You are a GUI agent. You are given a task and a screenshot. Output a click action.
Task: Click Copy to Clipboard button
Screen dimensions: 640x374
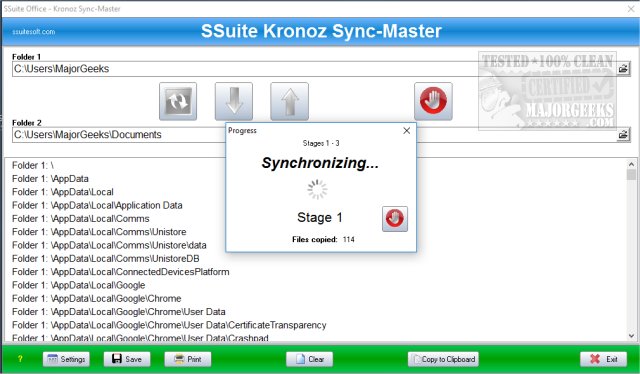(444, 359)
